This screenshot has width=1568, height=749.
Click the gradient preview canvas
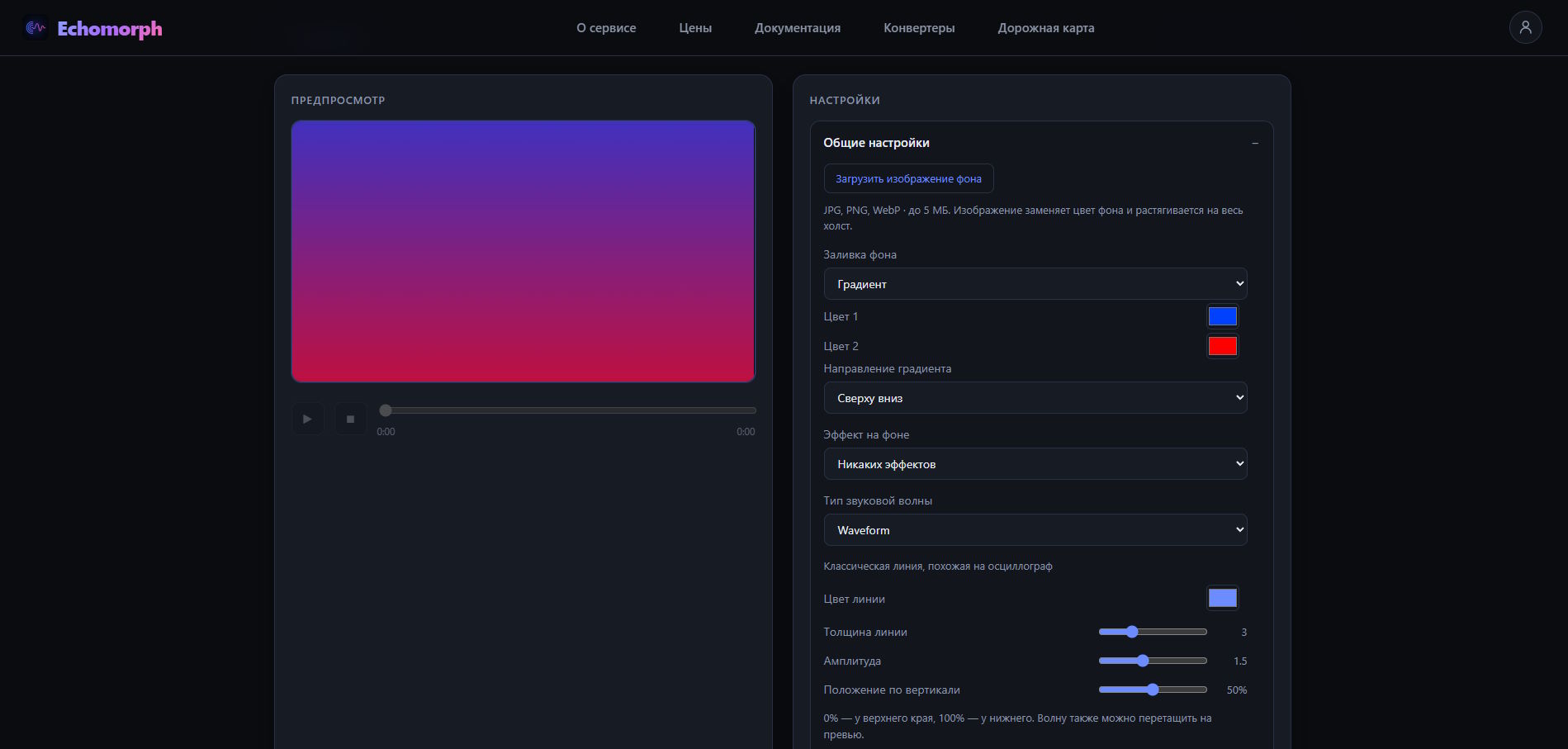pyautogui.click(x=523, y=251)
